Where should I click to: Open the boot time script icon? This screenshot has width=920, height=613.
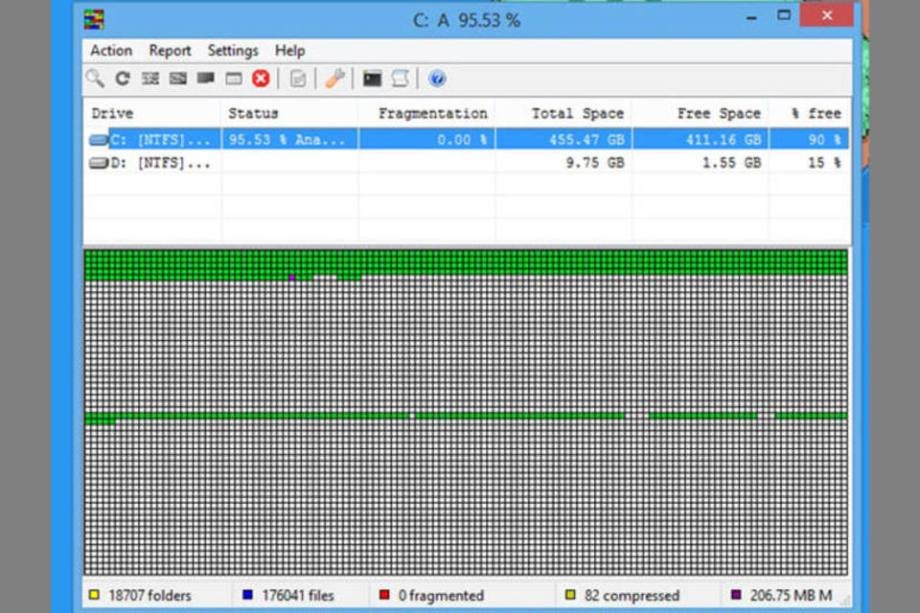(x=400, y=78)
